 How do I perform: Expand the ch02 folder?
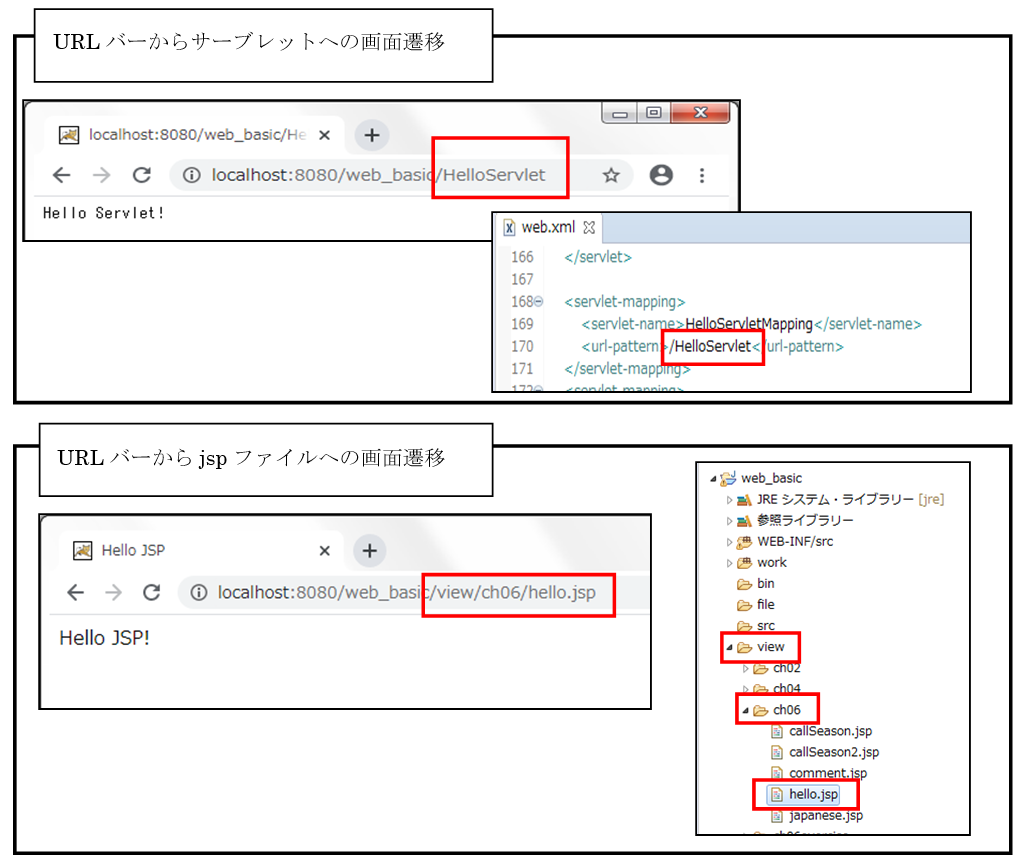pos(745,668)
